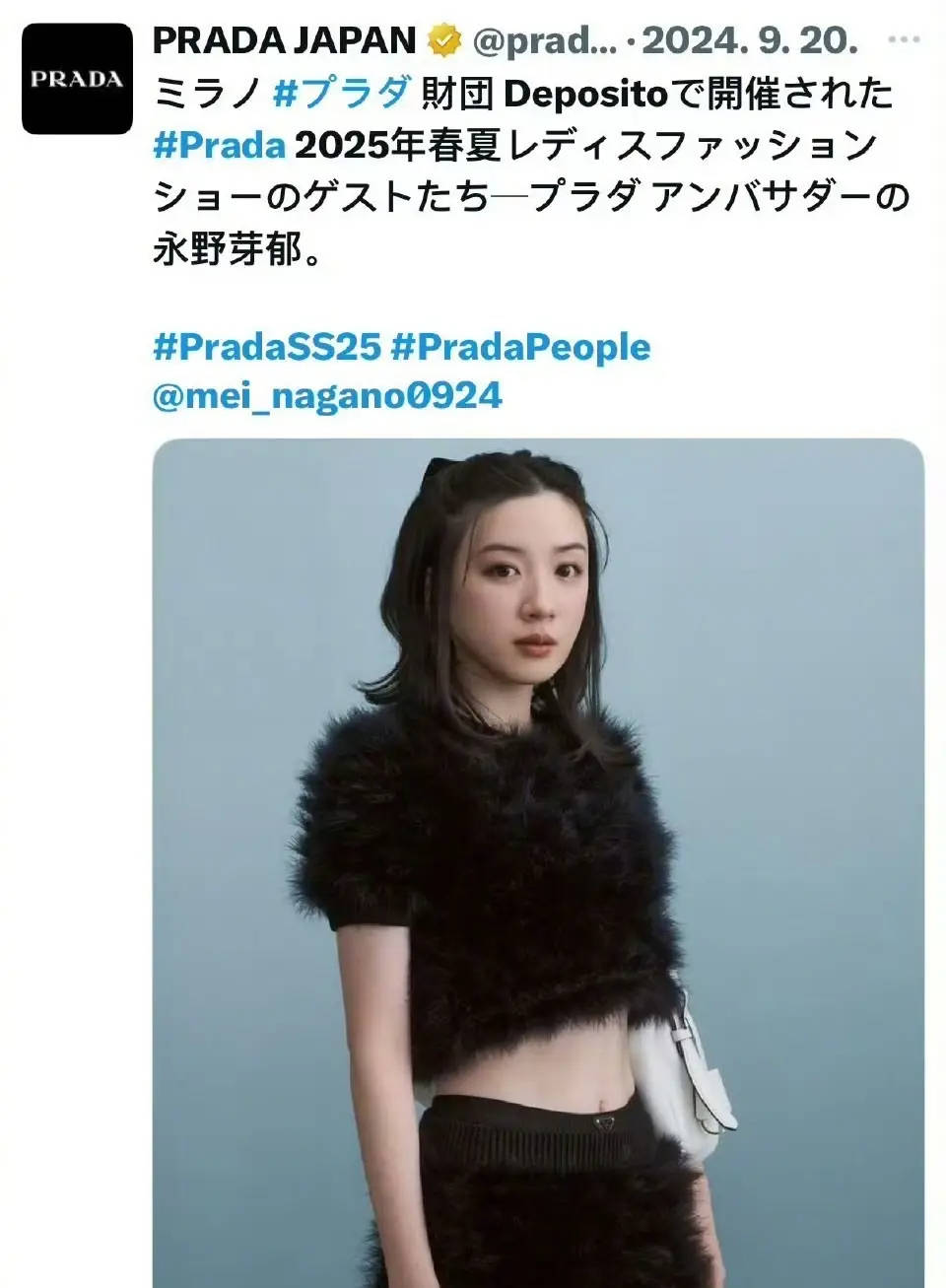Open the three-dot more options menu
Image resolution: width=946 pixels, height=1288 pixels.
904,39
